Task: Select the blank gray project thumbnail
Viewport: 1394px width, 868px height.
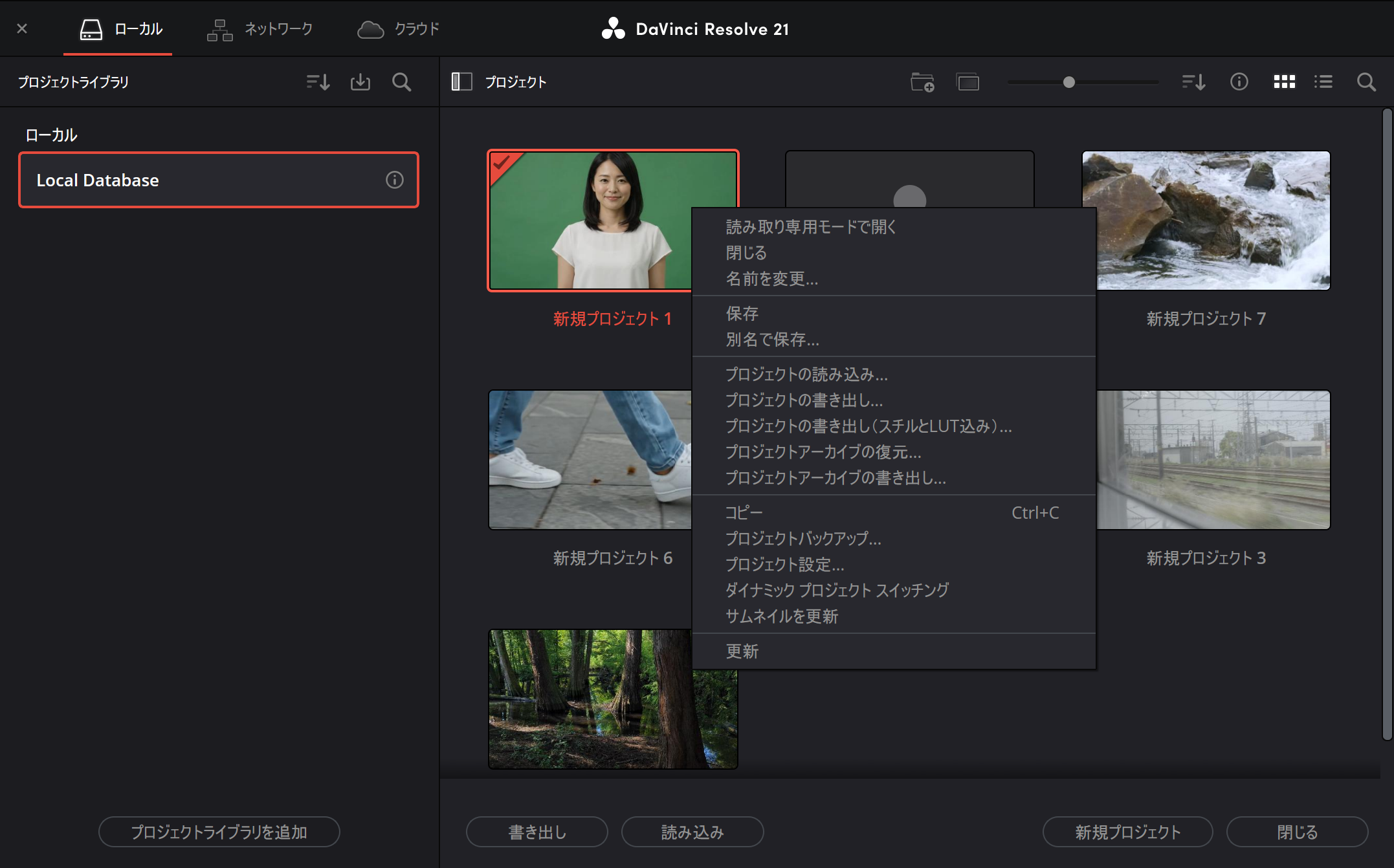Action: tap(909, 179)
